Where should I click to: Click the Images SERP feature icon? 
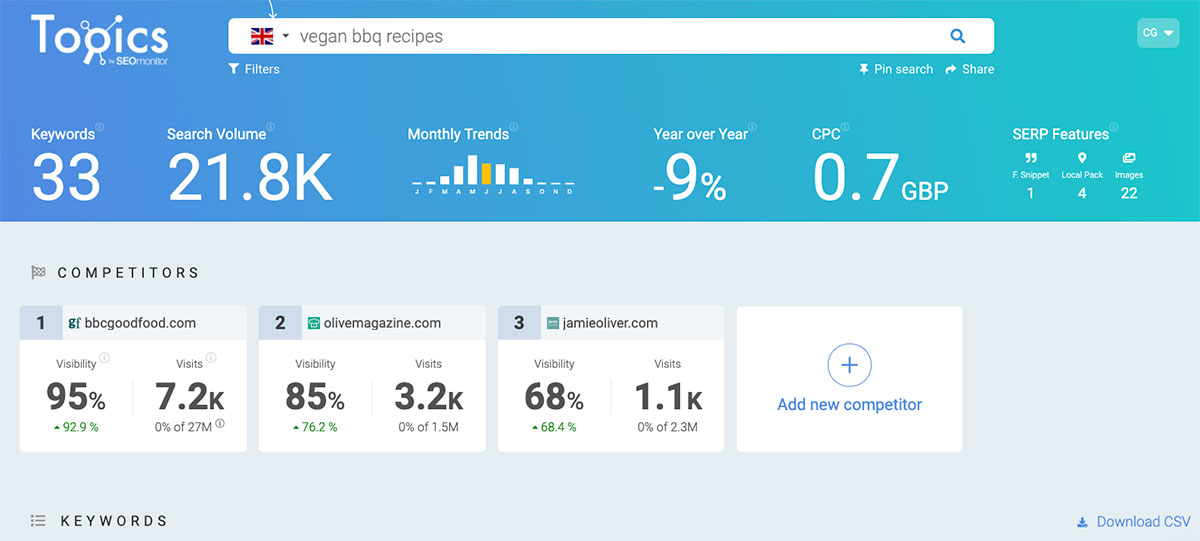pyautogui.click(x=1129, y=158)
